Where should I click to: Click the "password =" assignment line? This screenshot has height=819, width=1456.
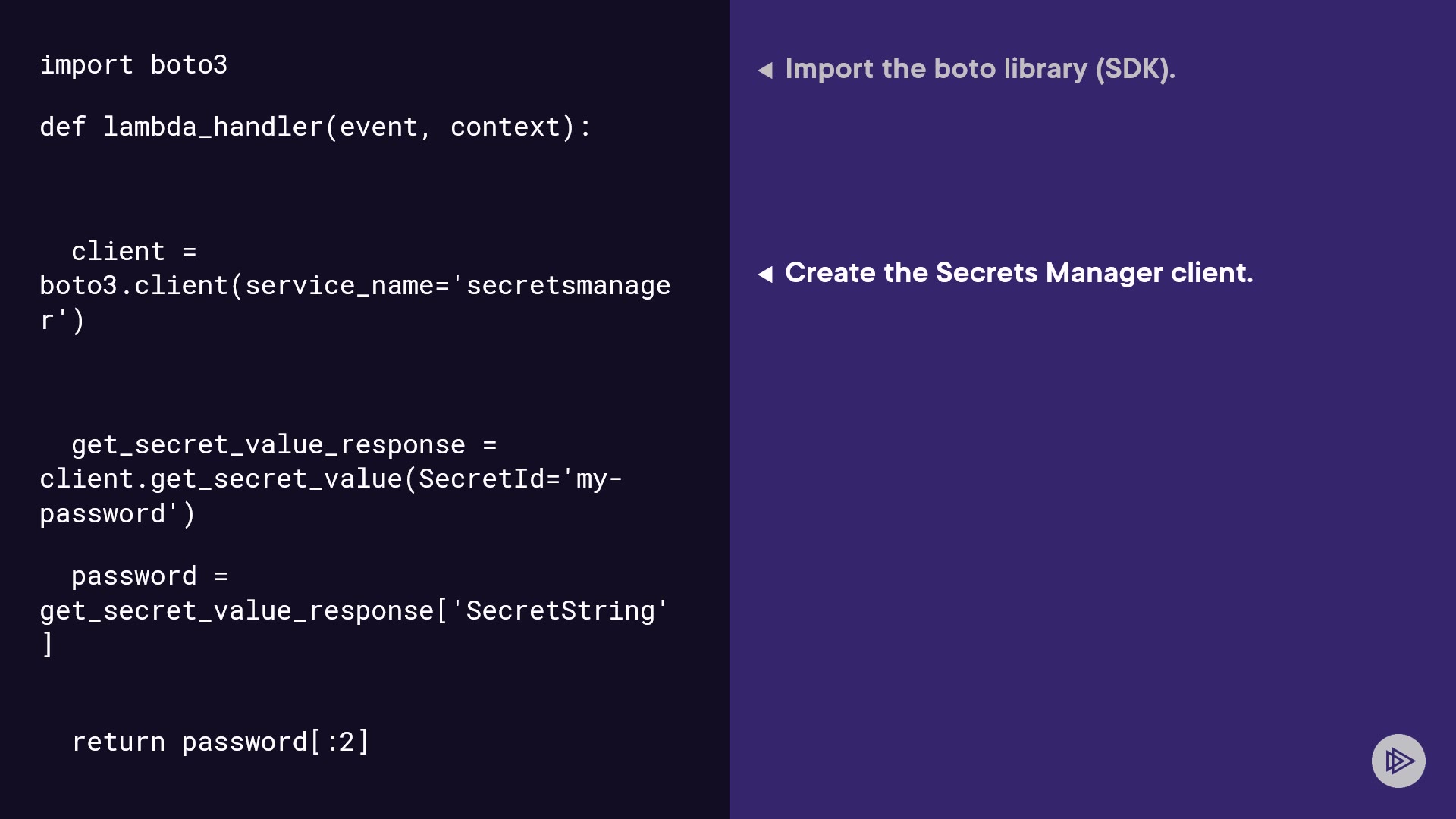149,576
